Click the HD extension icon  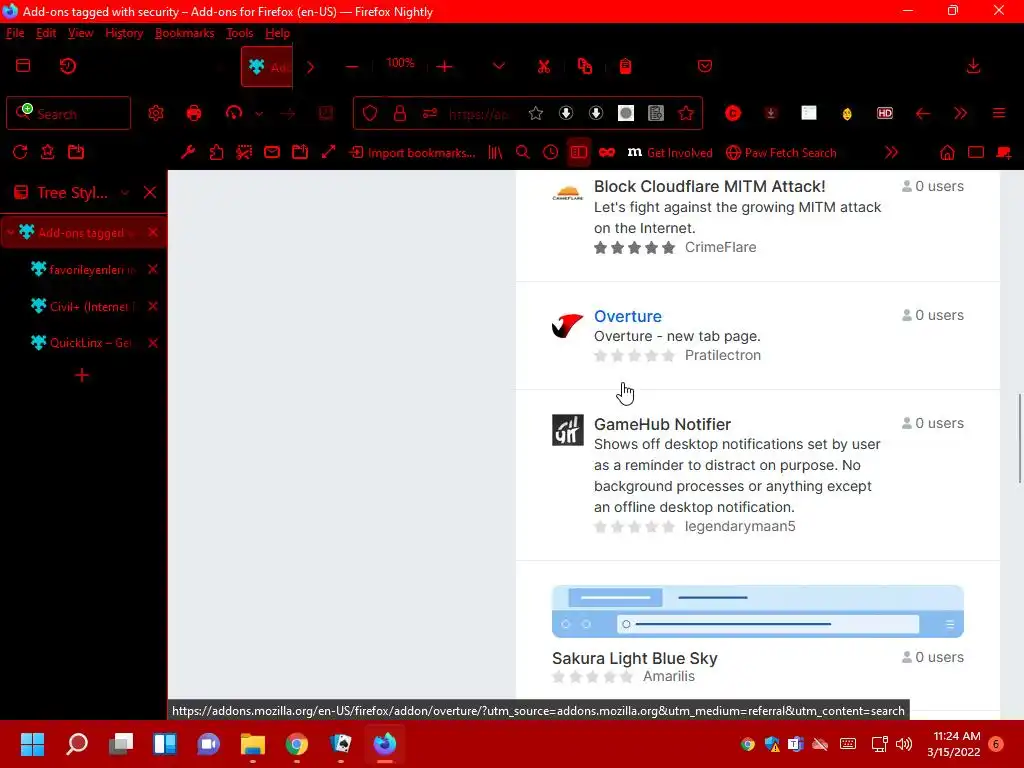884,114
